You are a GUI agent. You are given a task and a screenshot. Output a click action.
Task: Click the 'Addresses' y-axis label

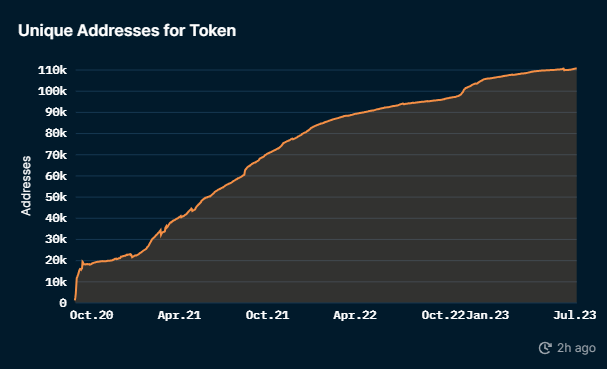pos(26,186)
